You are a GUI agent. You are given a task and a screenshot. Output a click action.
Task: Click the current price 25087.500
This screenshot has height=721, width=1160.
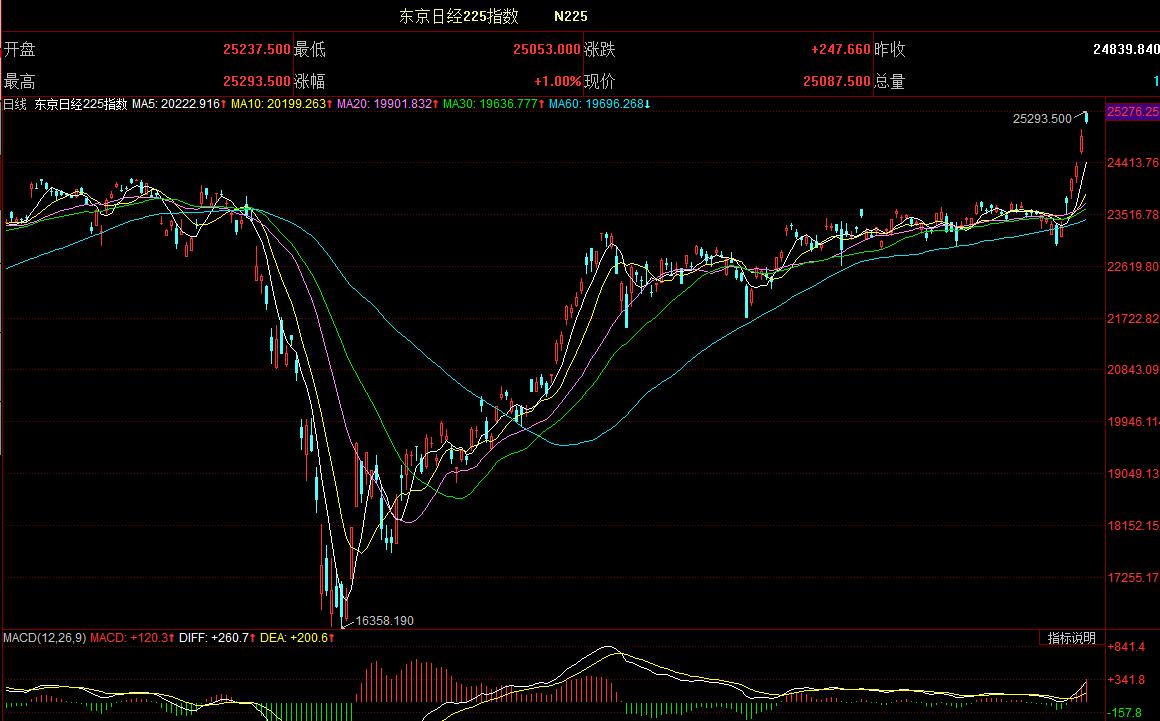[837, 81]
